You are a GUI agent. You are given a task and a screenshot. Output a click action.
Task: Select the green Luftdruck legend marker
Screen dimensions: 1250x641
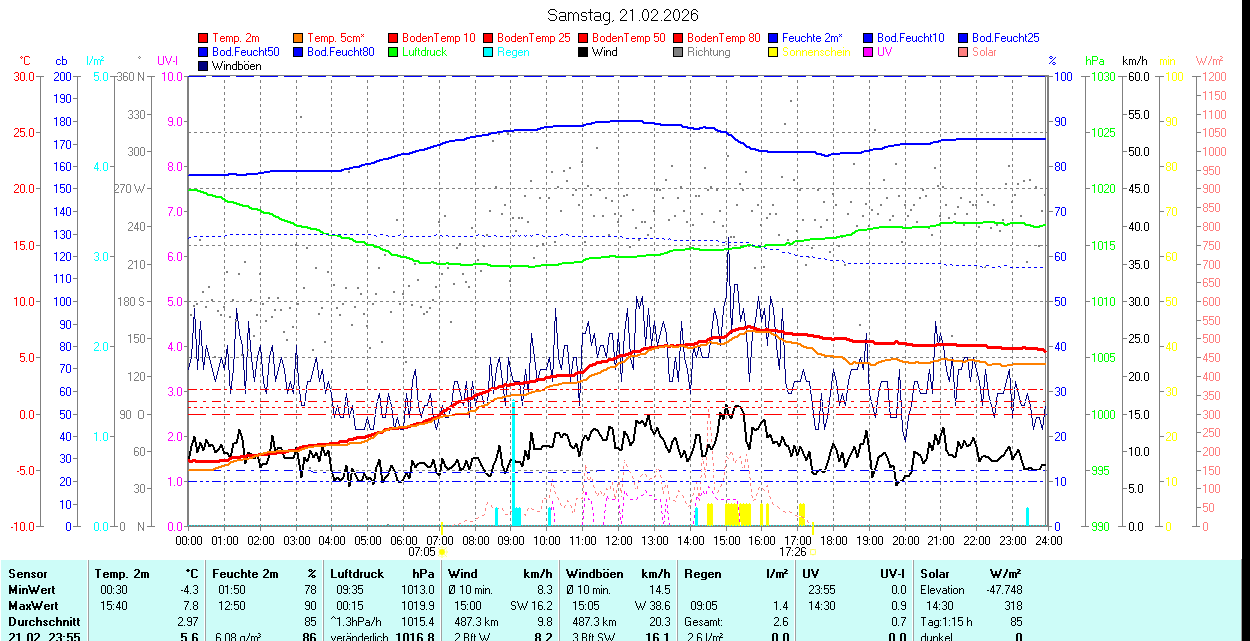394,52
